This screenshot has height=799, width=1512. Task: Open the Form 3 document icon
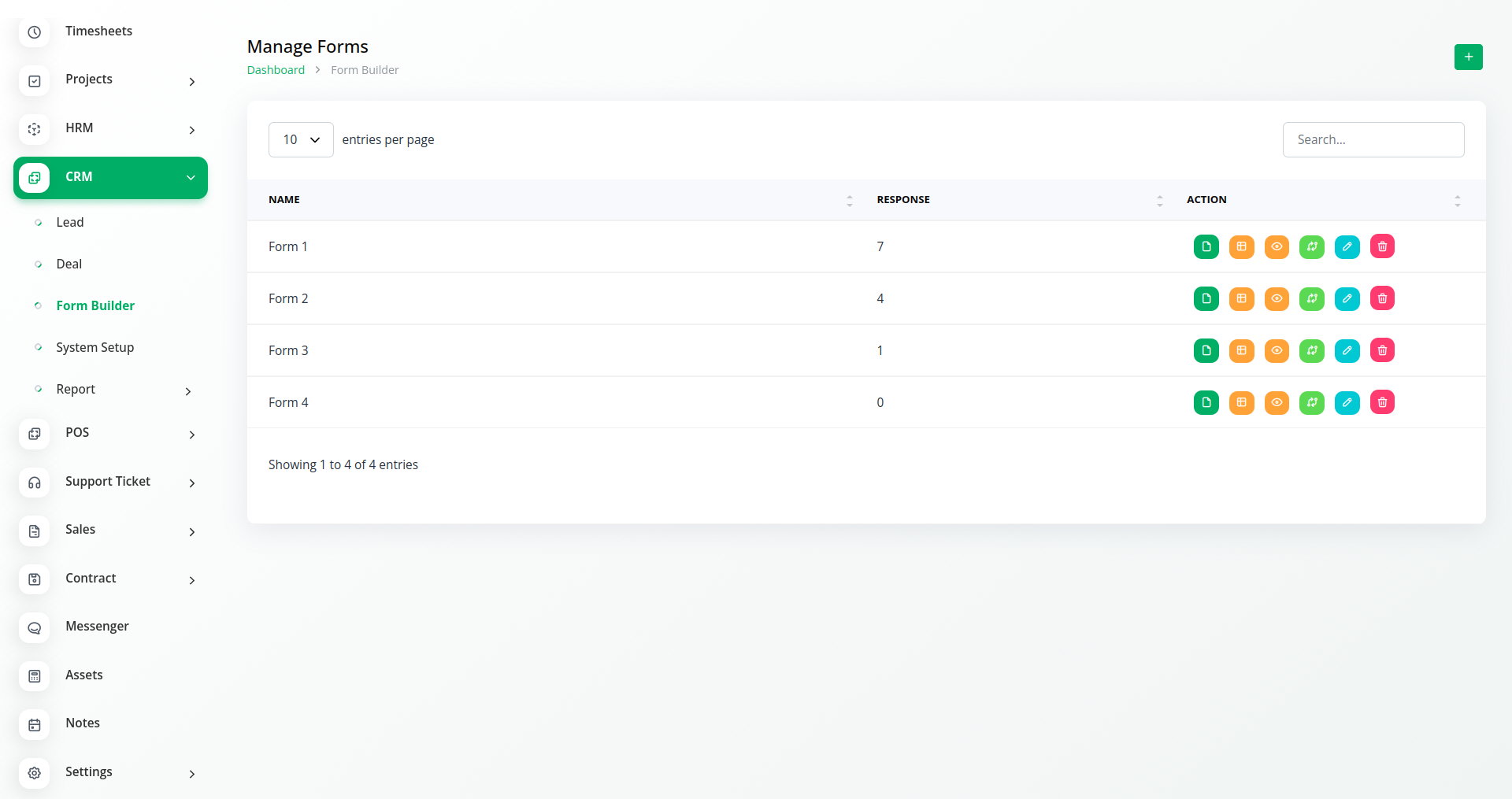point(1206,350)
